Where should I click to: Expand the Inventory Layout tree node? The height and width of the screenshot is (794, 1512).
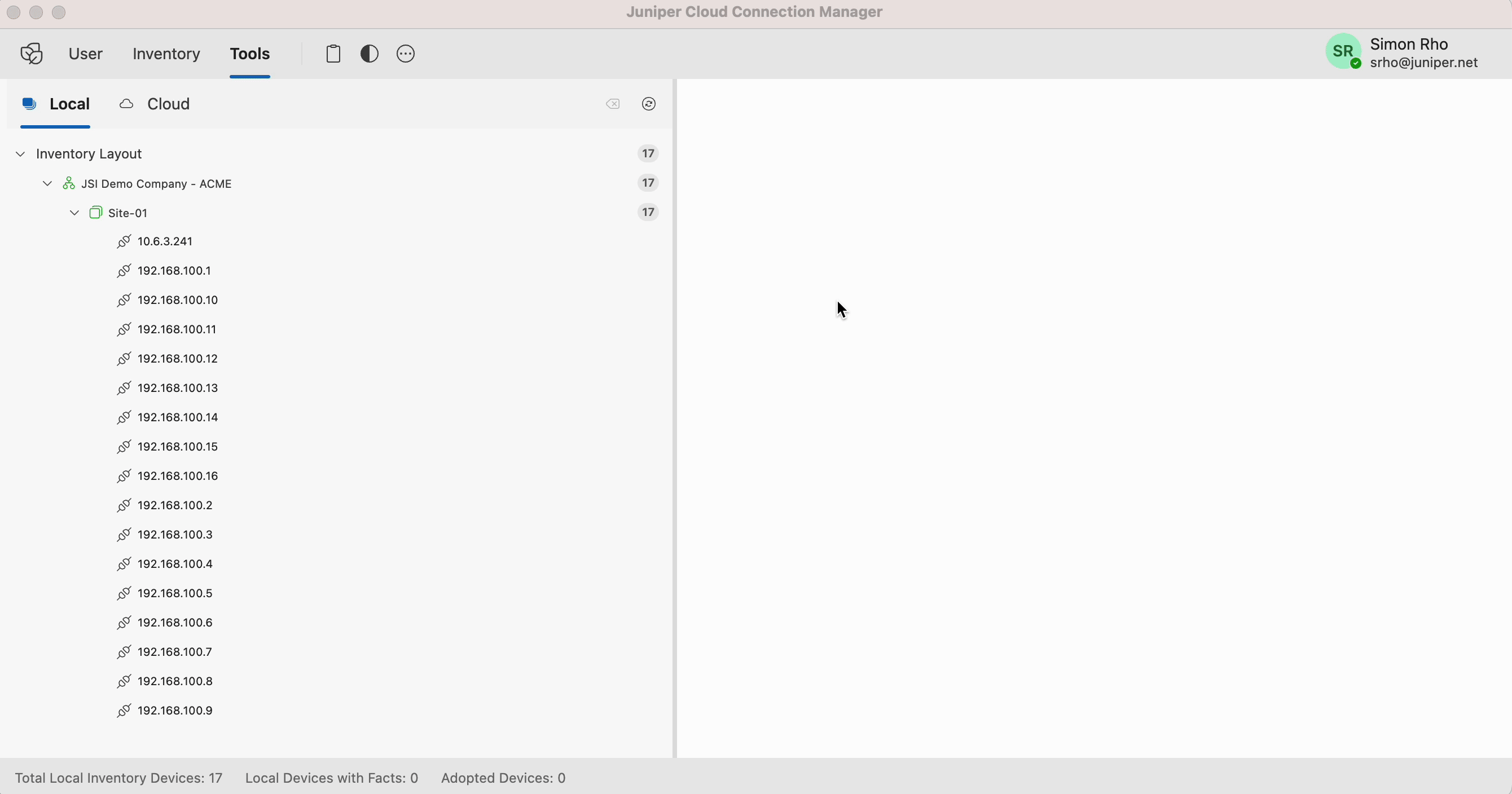[21, 154]
